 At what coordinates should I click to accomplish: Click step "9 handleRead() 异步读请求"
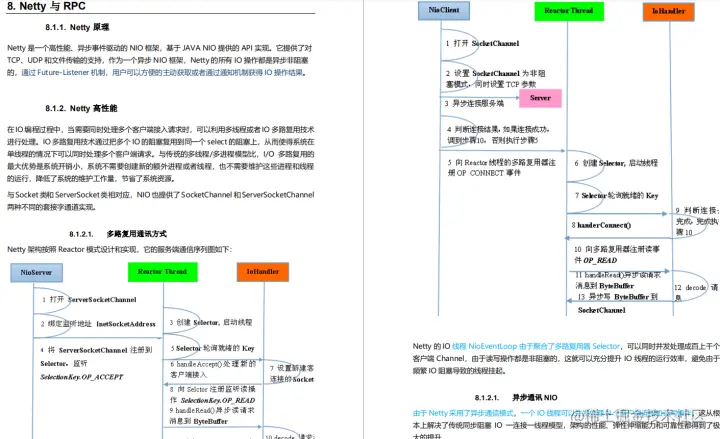[212, 411]
